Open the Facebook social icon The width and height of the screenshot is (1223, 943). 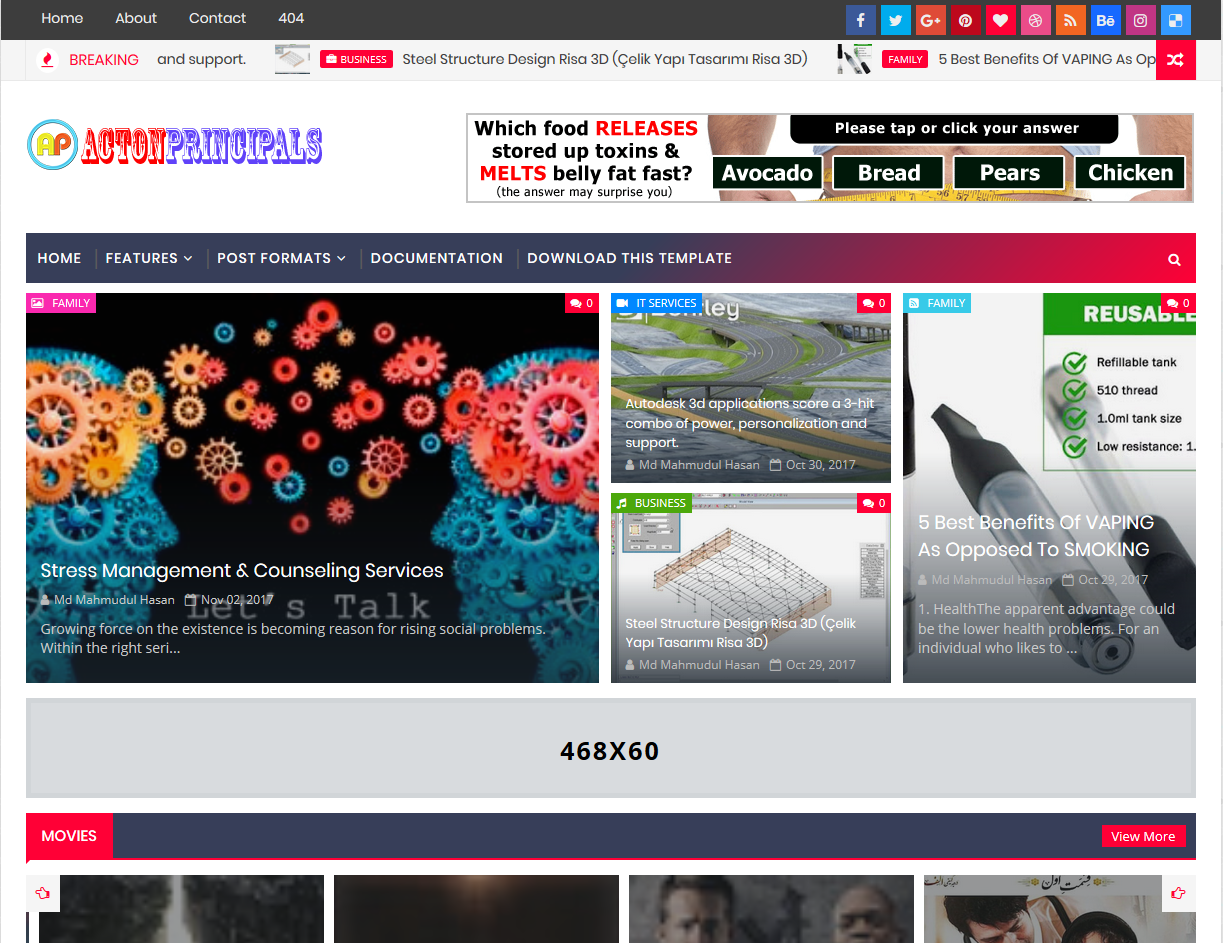coord(860,20)
